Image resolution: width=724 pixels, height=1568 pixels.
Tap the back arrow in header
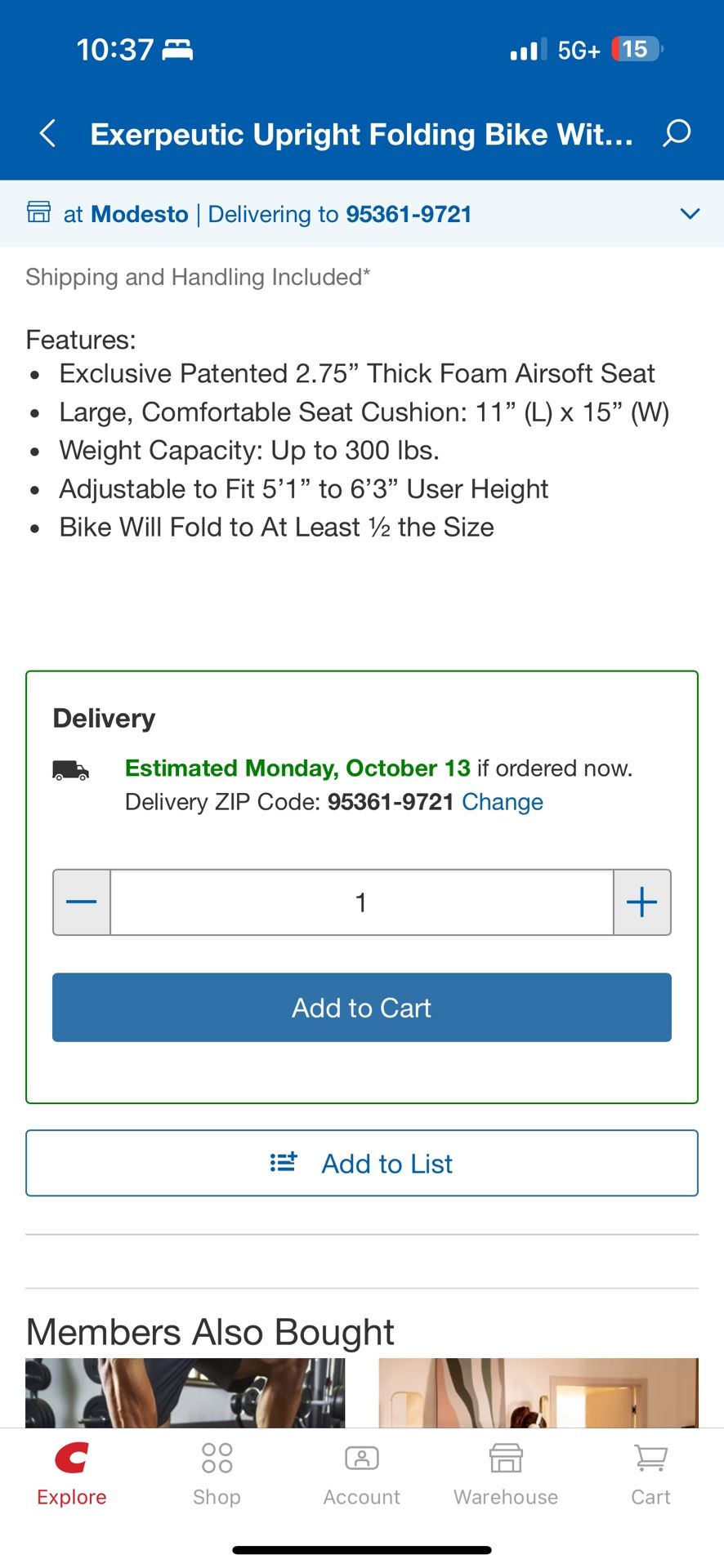[x=48, y=133]
